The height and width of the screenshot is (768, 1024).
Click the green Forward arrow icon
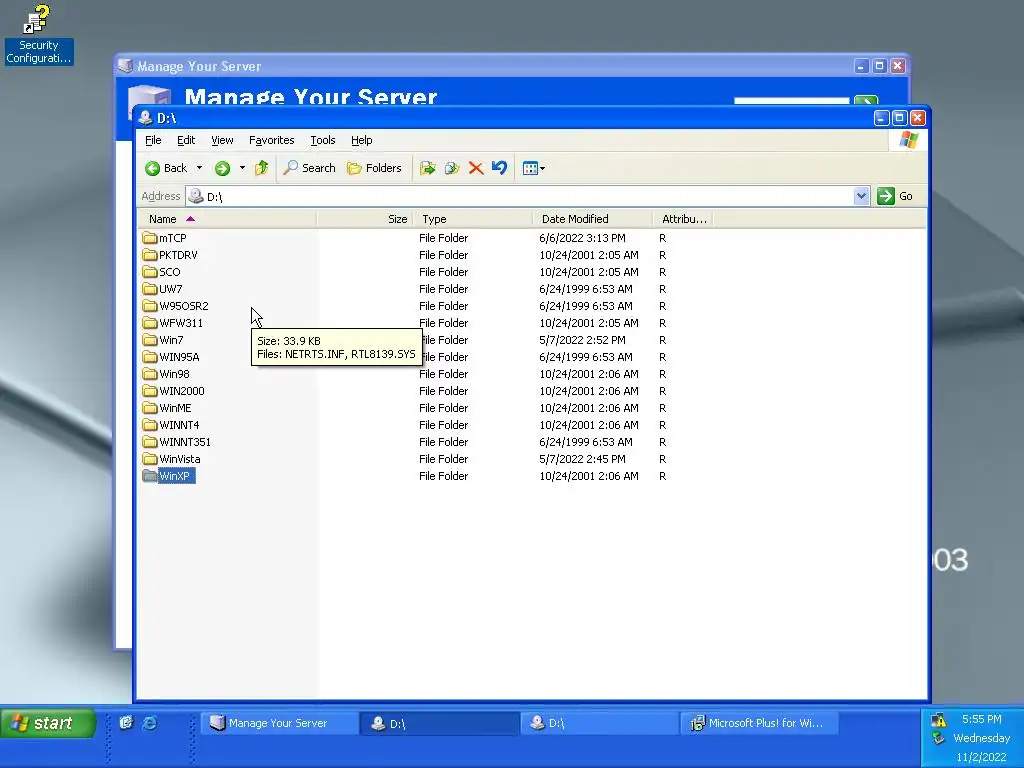click(222, 168)
